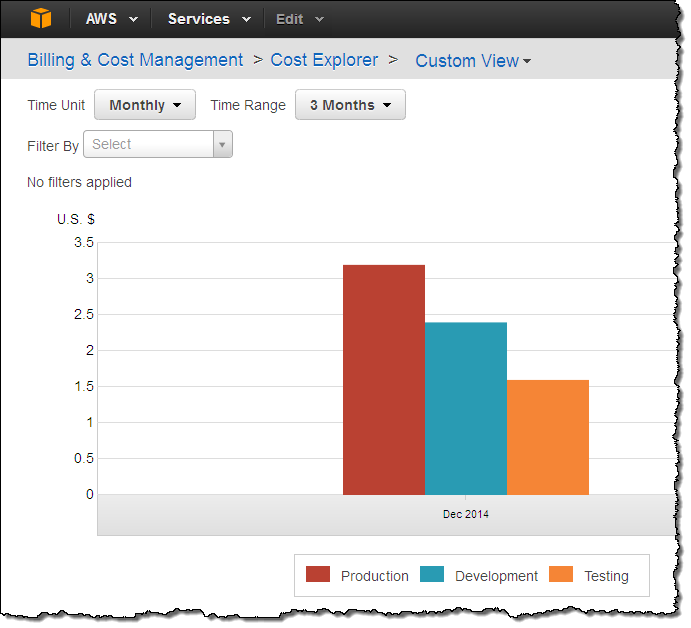Expand the Custom View dropdown
691x628 pixels.
473,61
